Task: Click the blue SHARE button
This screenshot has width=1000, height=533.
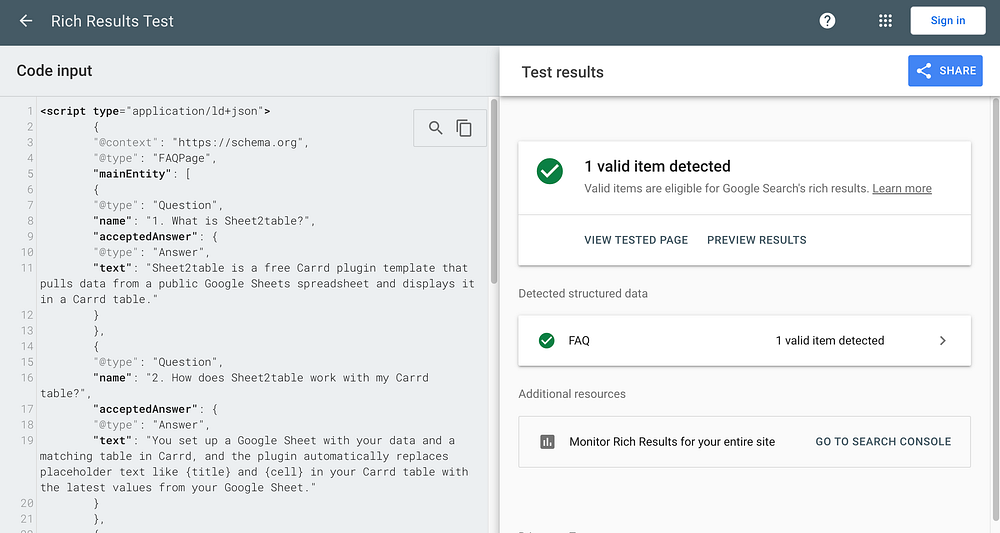Action: click(x=945, y=71)
